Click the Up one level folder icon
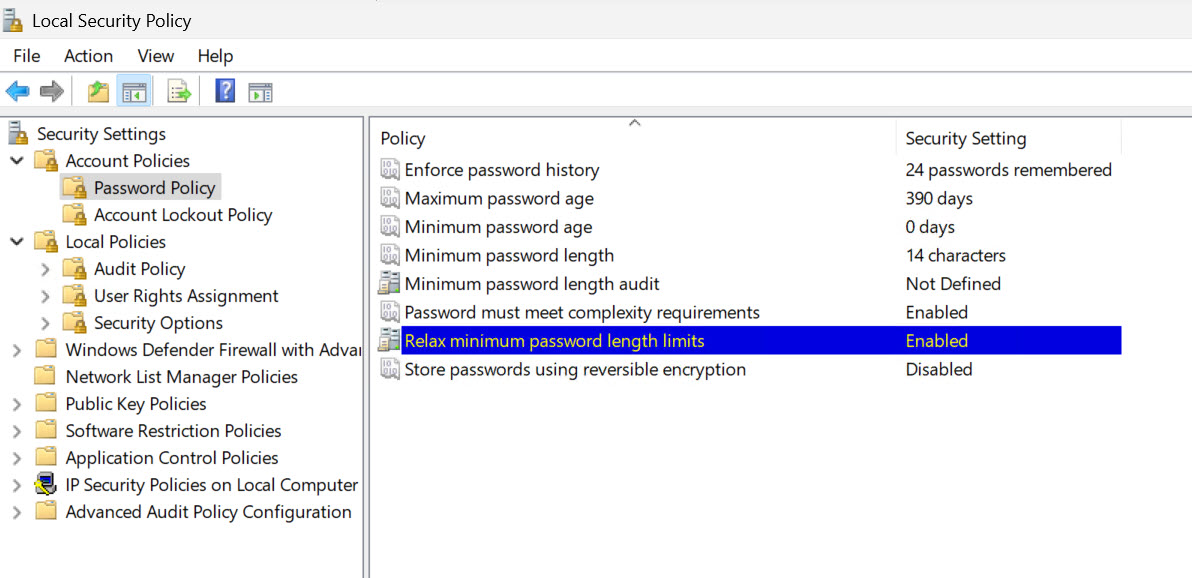 [x=98, y=93]
